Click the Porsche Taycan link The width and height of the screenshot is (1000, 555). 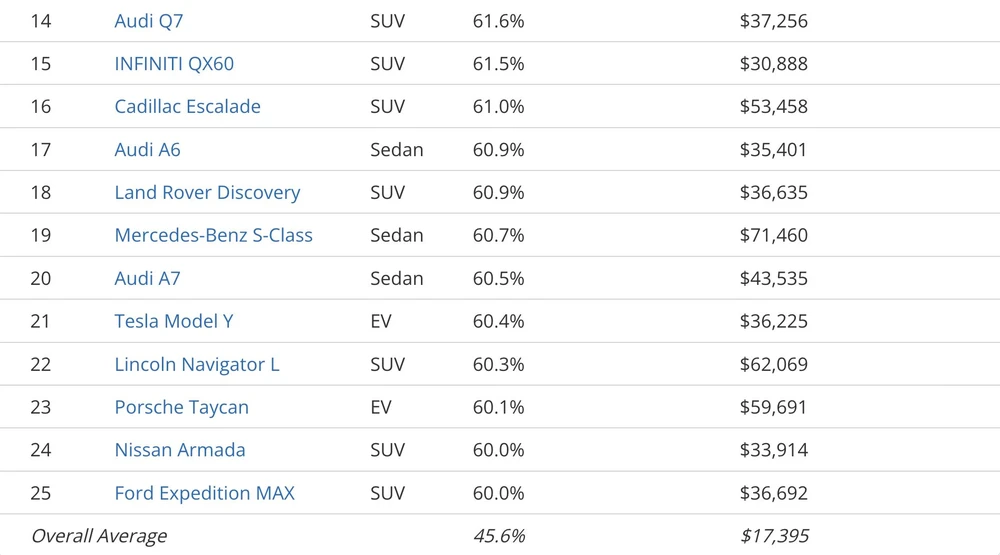[181, 408]
